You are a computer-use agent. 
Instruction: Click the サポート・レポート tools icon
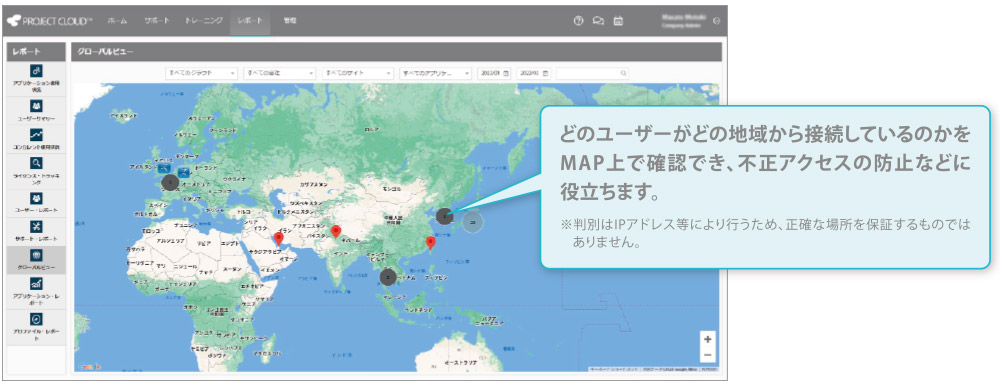[x=36, y=227]
